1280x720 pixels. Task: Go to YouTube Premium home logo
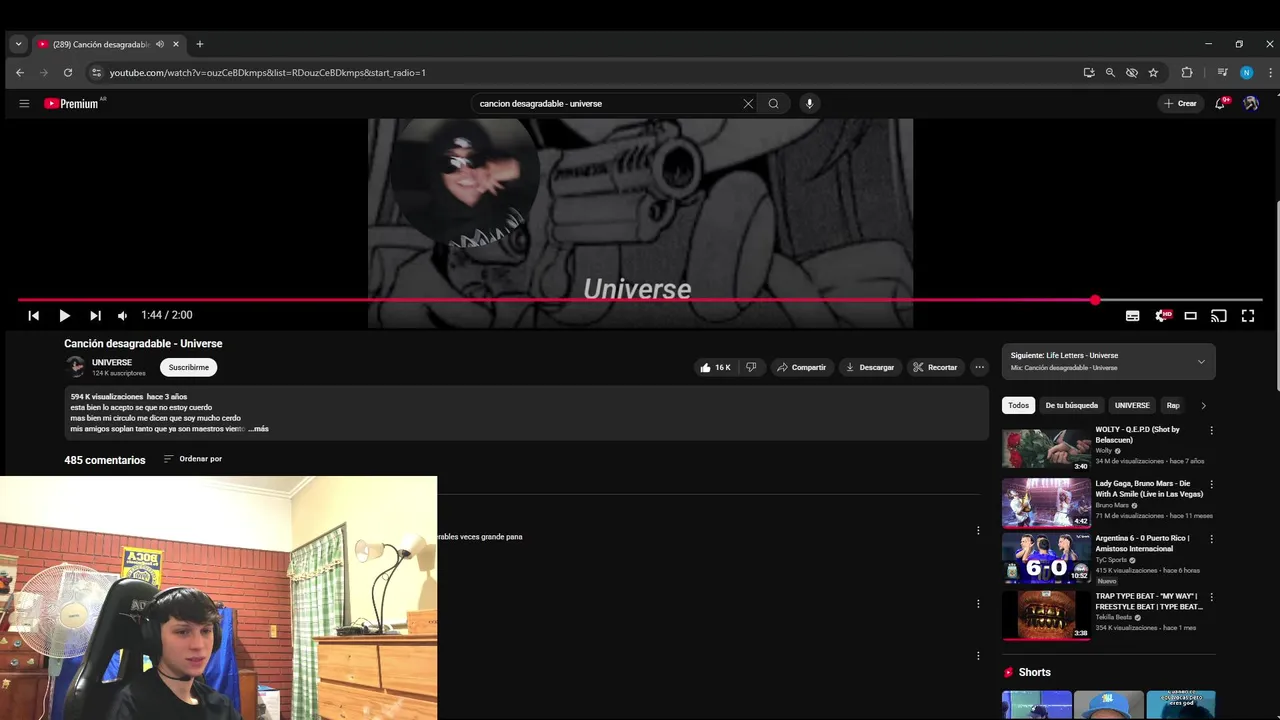click(x=72, y=103)
